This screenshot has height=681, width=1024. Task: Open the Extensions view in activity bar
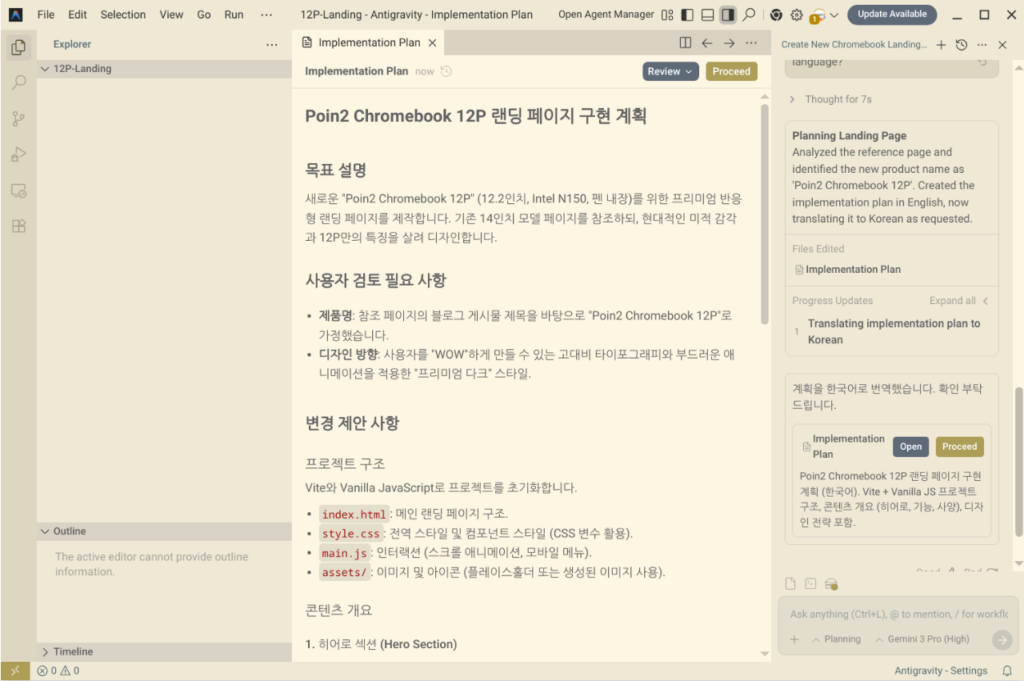18,226
